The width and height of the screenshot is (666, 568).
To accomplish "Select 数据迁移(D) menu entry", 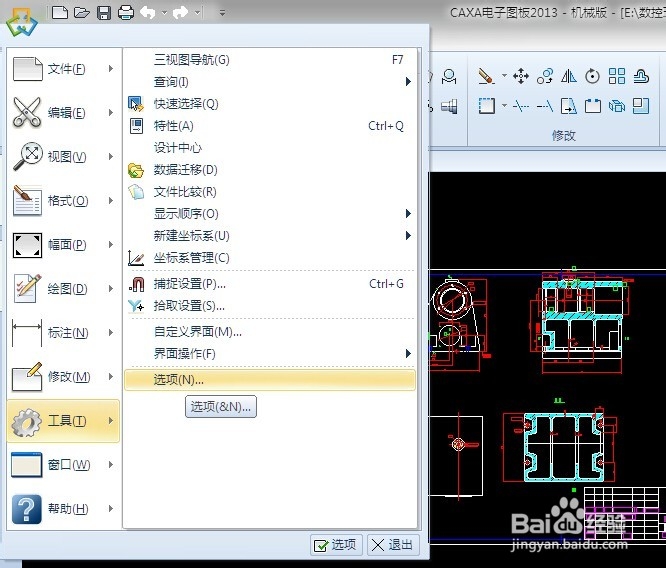I will tap(270, 170).
